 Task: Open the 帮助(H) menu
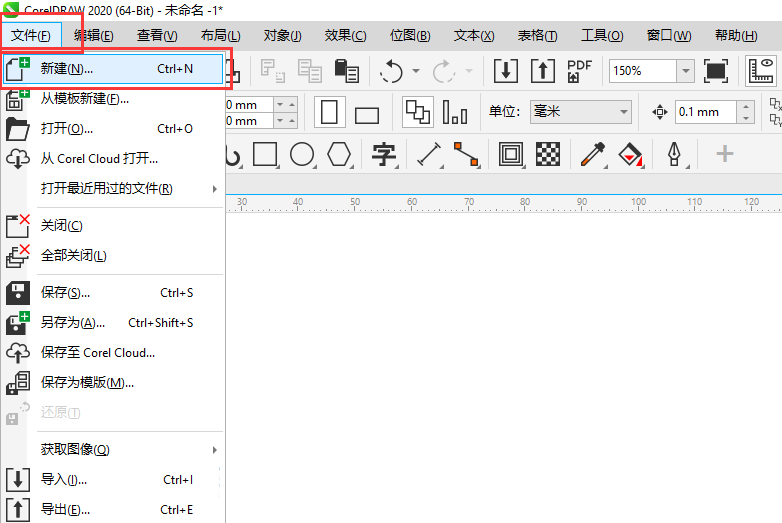[736, 35]
